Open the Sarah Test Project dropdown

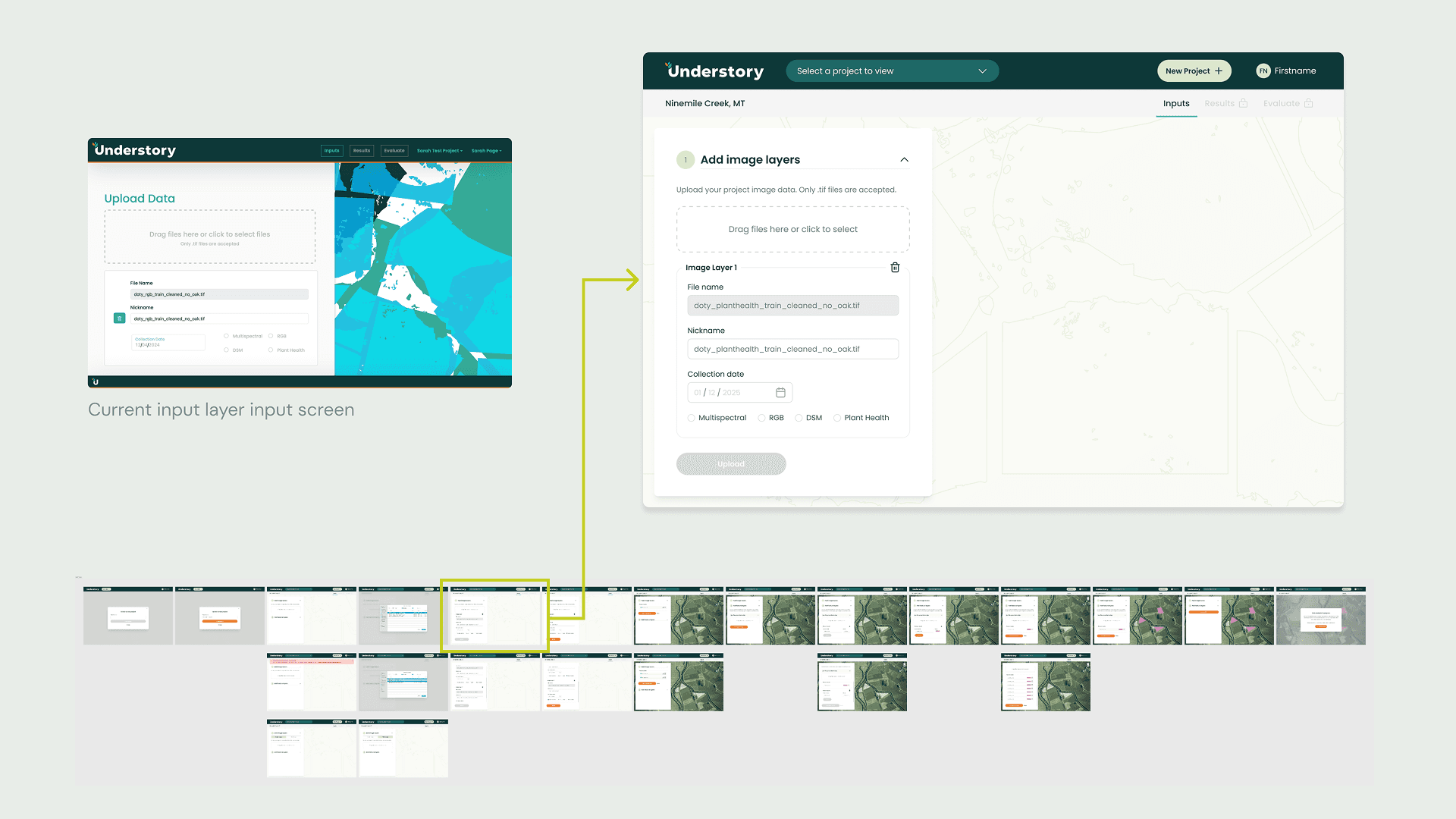tap(440, 150)
